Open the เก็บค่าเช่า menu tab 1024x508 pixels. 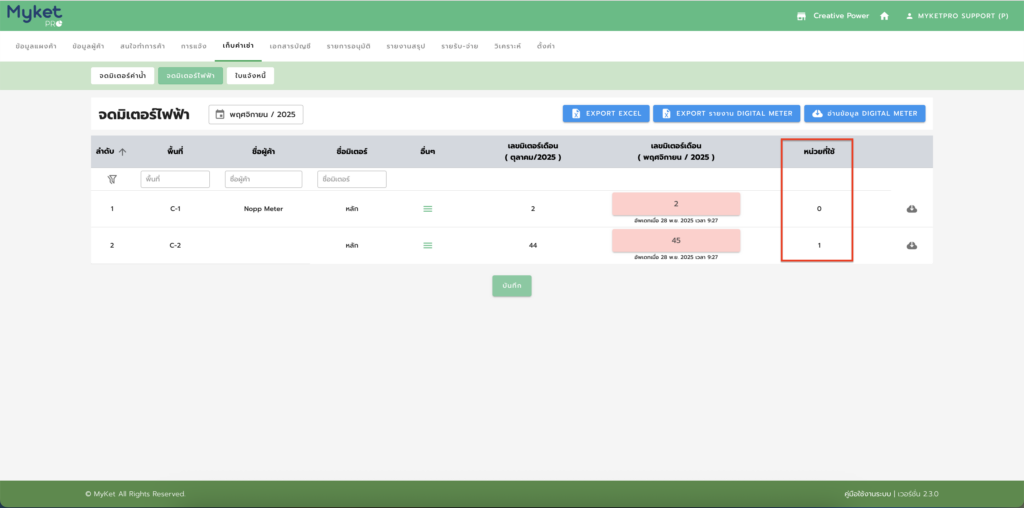click(238, 46)
